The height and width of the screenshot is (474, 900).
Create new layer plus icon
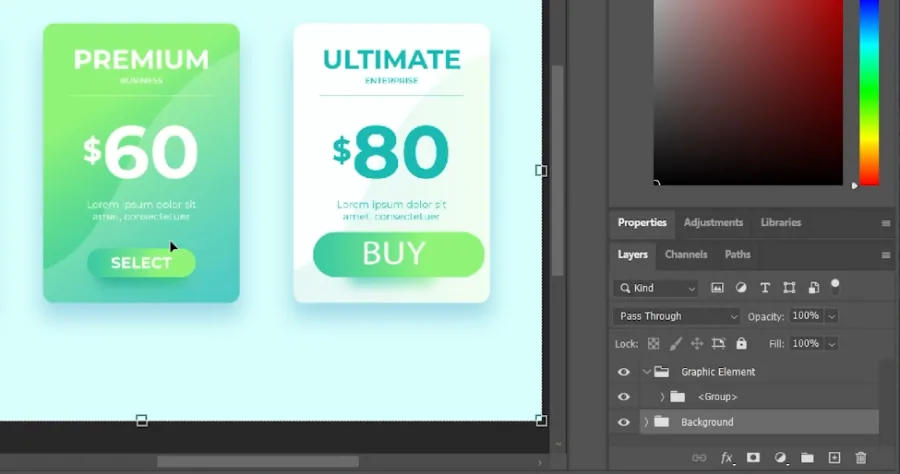coord(834,457)
